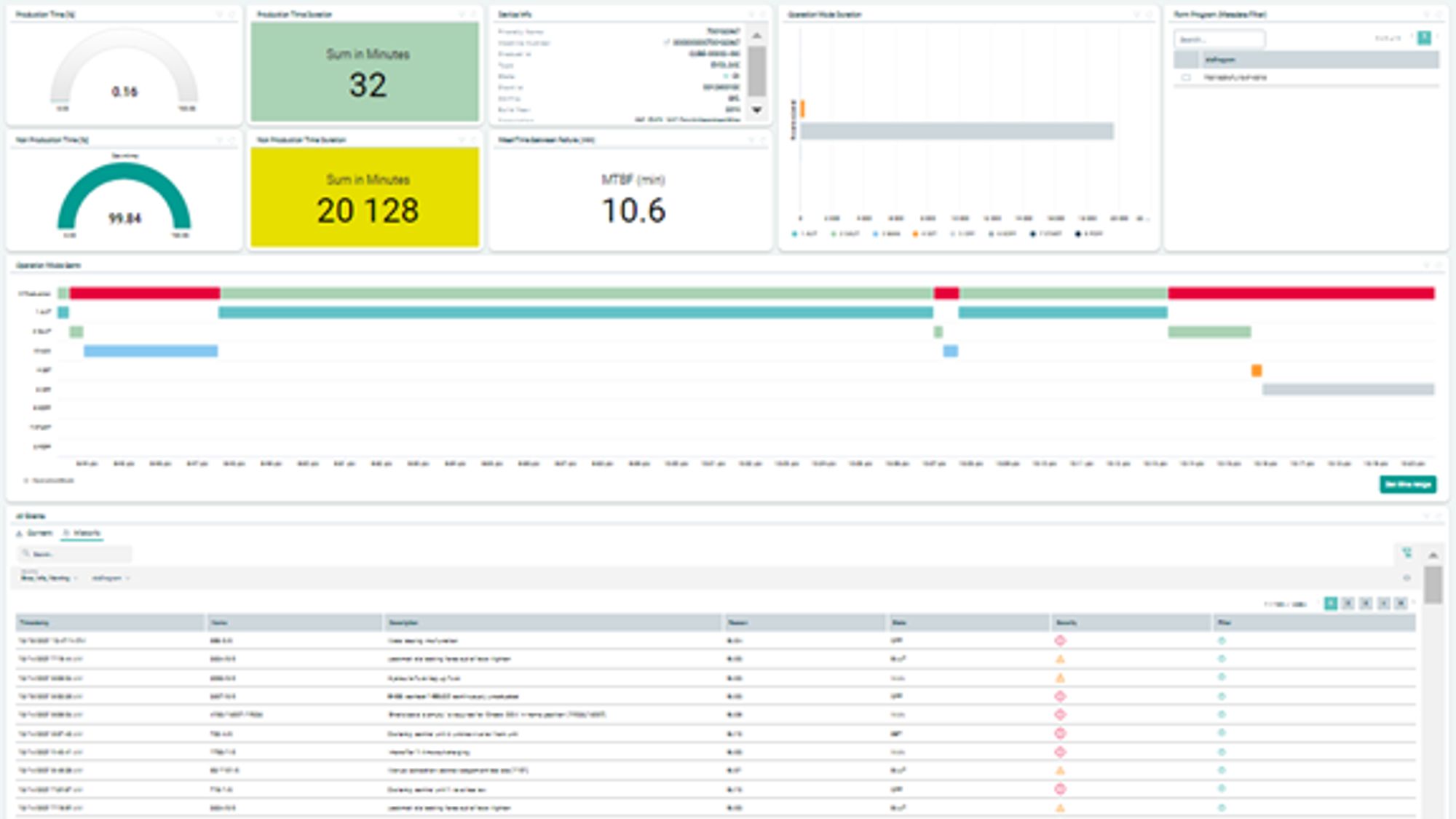Click the teal filter icon above alarms table
Viewport: 1456px width, 819px height.
point(1407,553)
